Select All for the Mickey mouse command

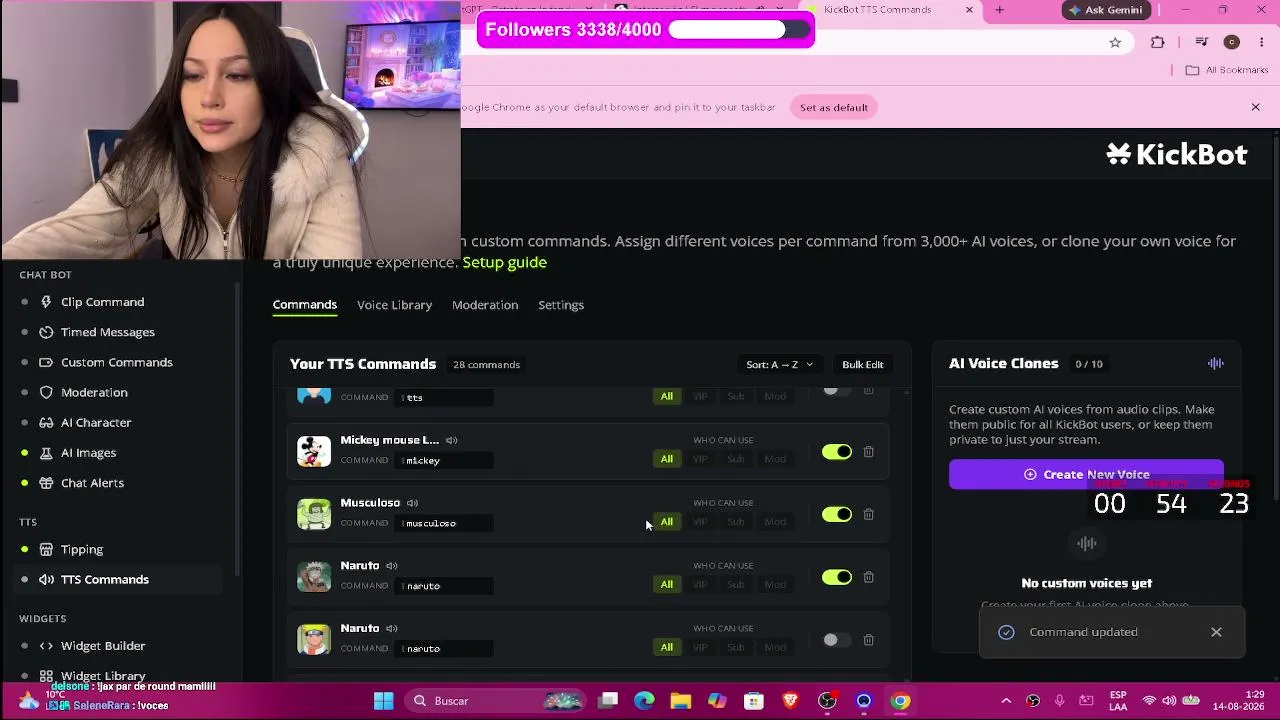(666, 459)
